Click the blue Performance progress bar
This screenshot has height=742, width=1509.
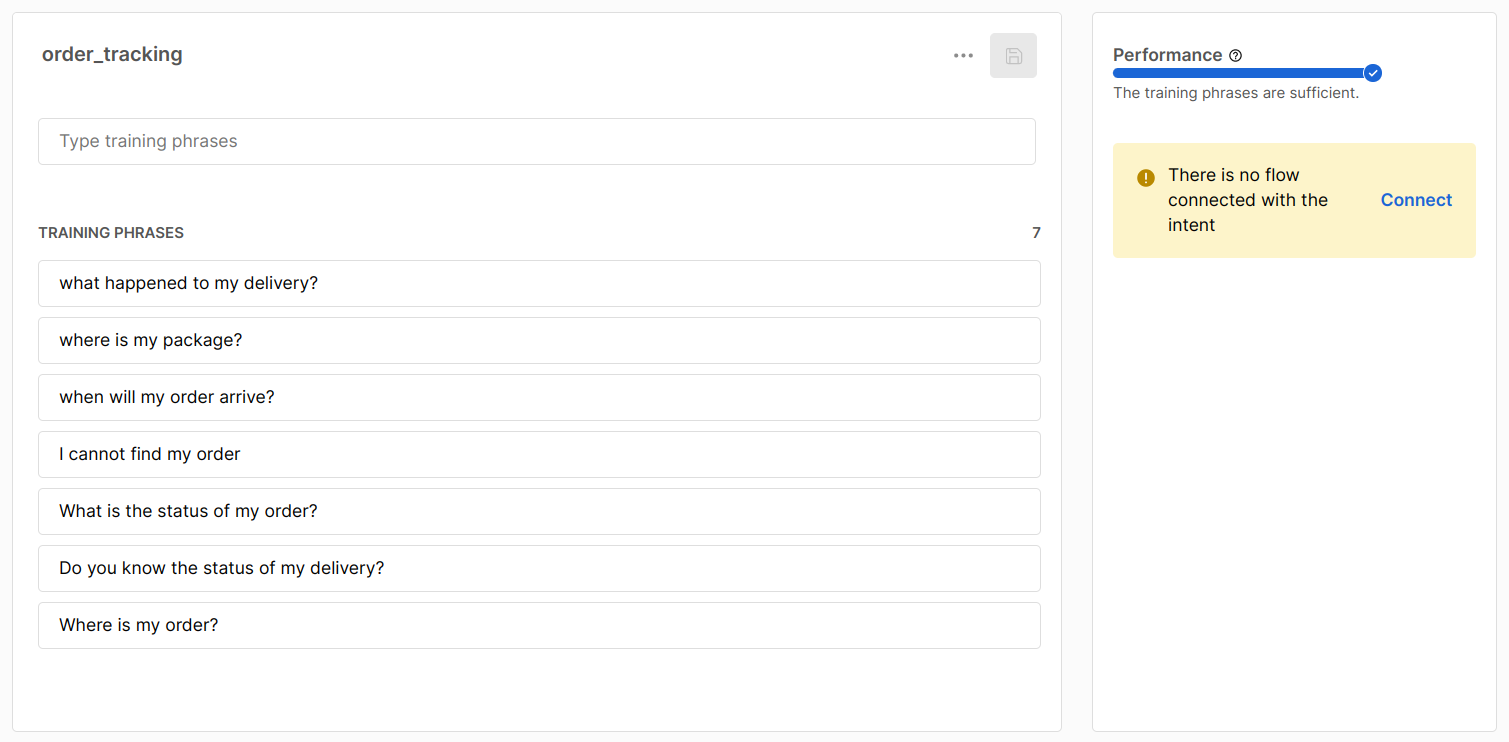click(x=1238, y=73)
